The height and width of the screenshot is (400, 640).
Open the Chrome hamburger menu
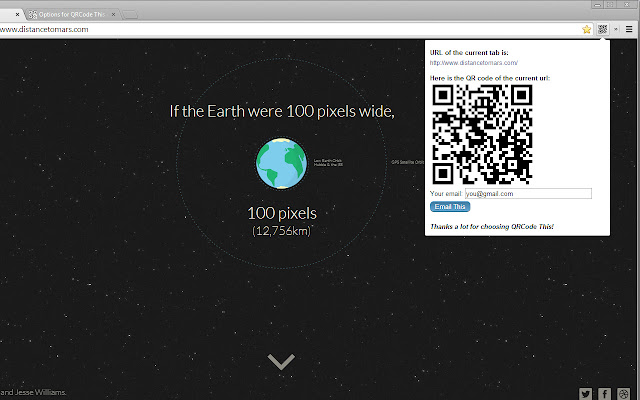(629, 29)
